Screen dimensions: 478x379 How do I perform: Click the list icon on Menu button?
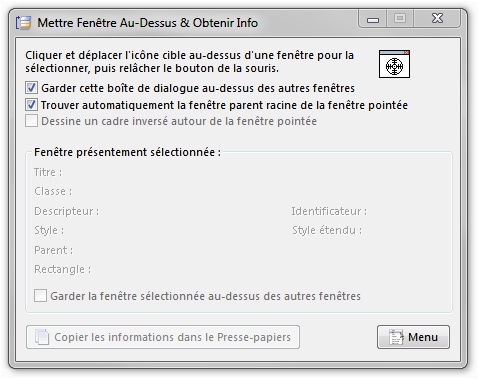point(396,337)
